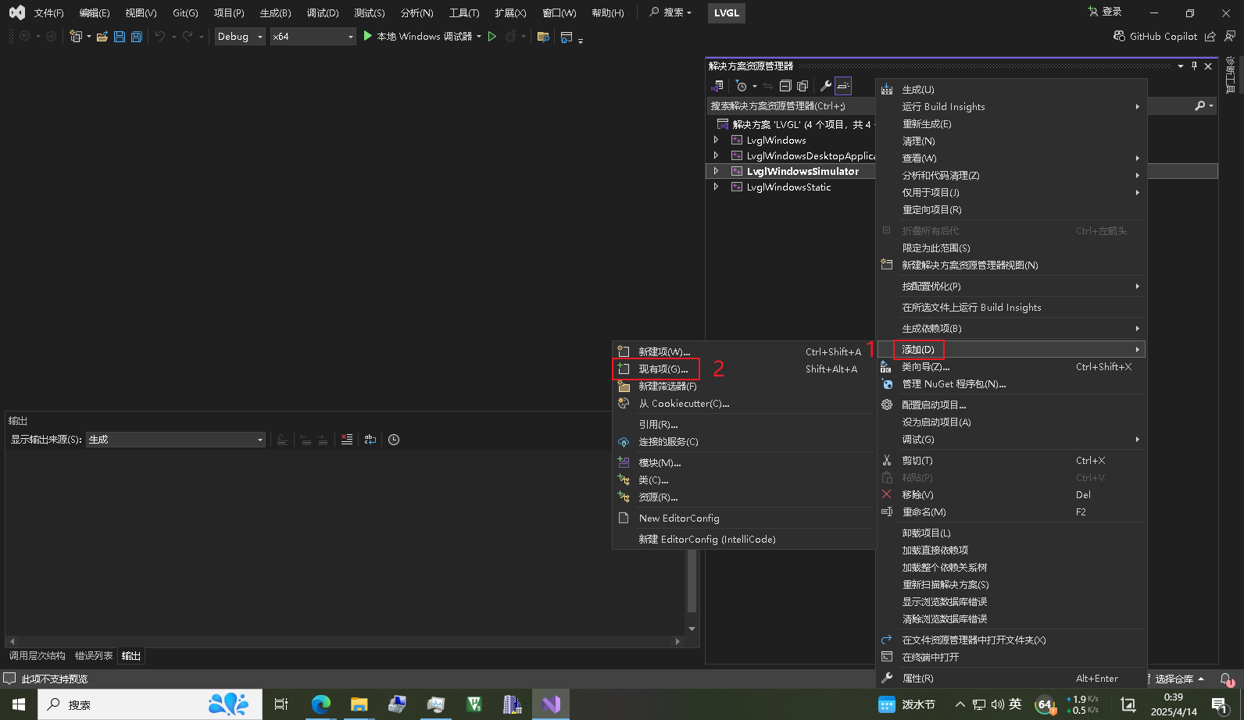Toggle Word Wrap icon in Output panel
The height and width of the screenshot is (720, 1244).
point(370,440)
